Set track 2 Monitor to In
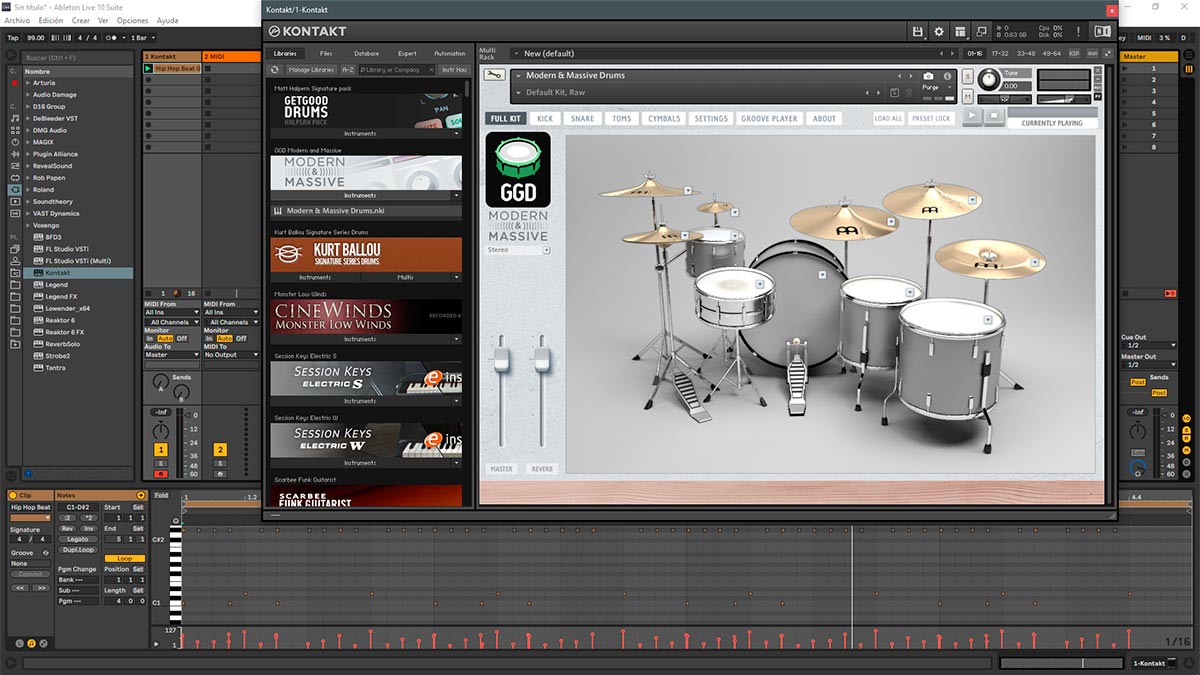The height and width of the screenshot is (675, 1200). [x=210, y=338]
